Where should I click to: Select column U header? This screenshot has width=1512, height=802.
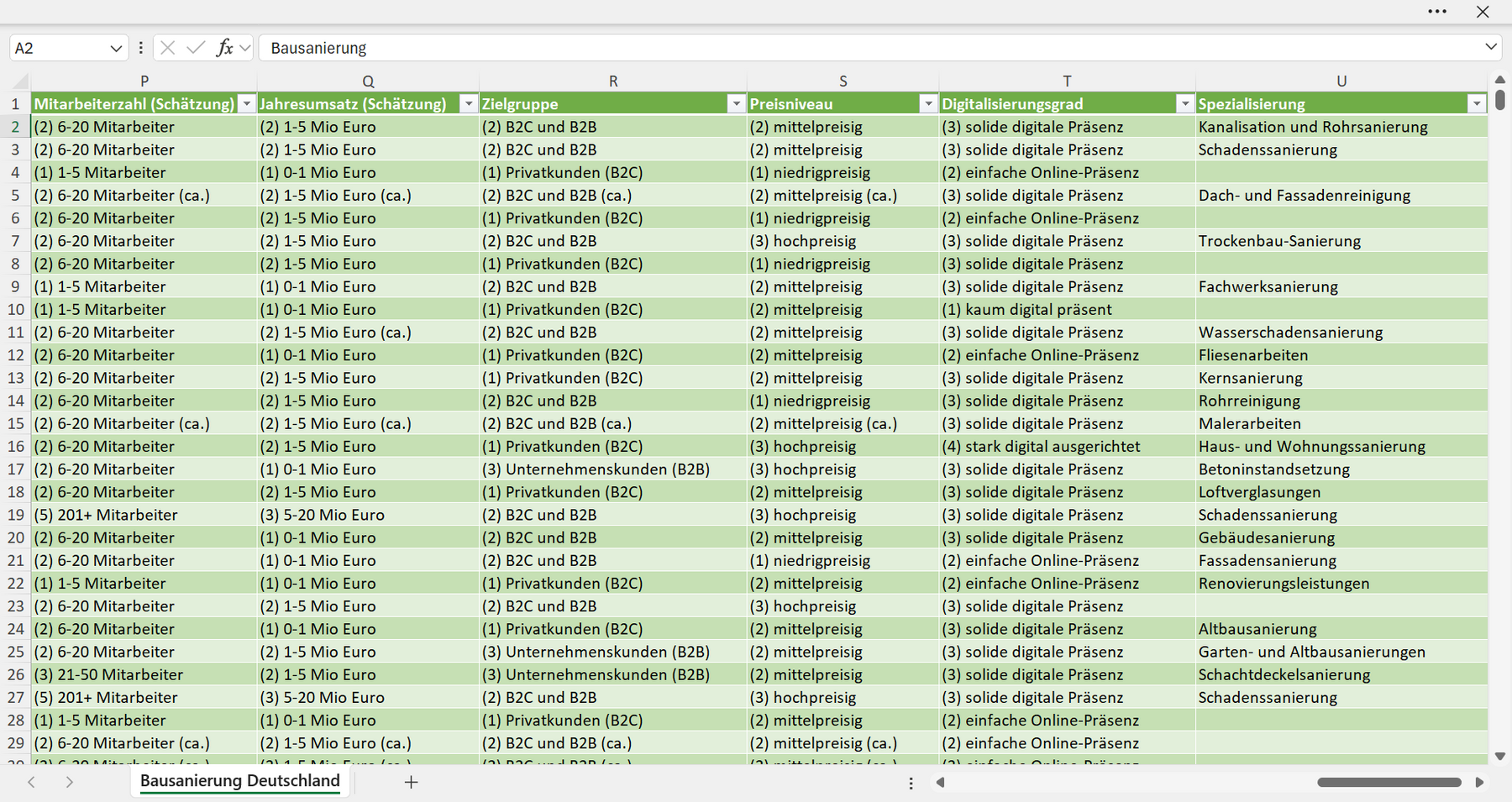pos(1341,81)
